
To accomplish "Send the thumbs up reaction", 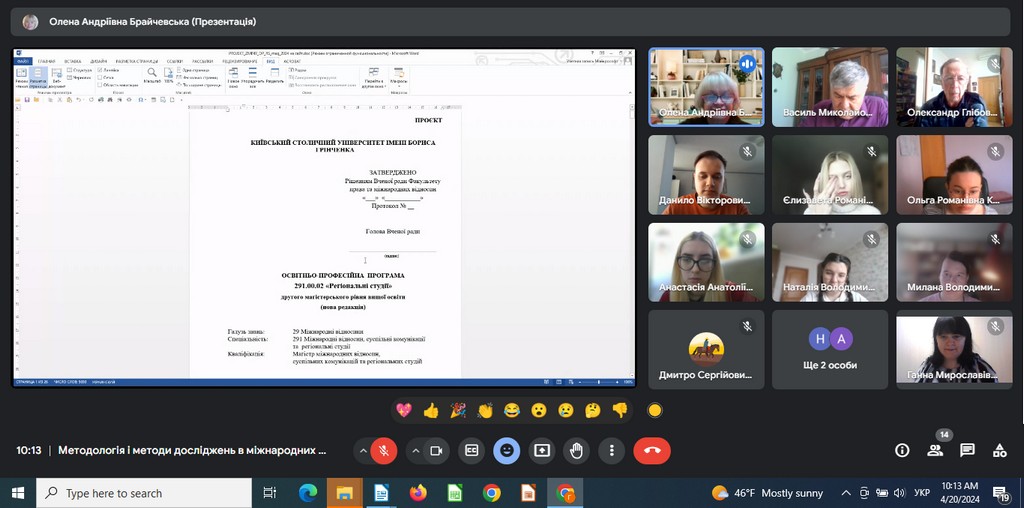I will (431, 410).
